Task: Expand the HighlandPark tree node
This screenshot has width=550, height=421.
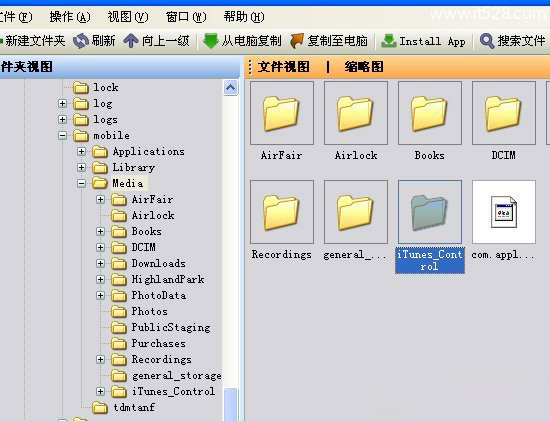Action: tap(100, 279)
